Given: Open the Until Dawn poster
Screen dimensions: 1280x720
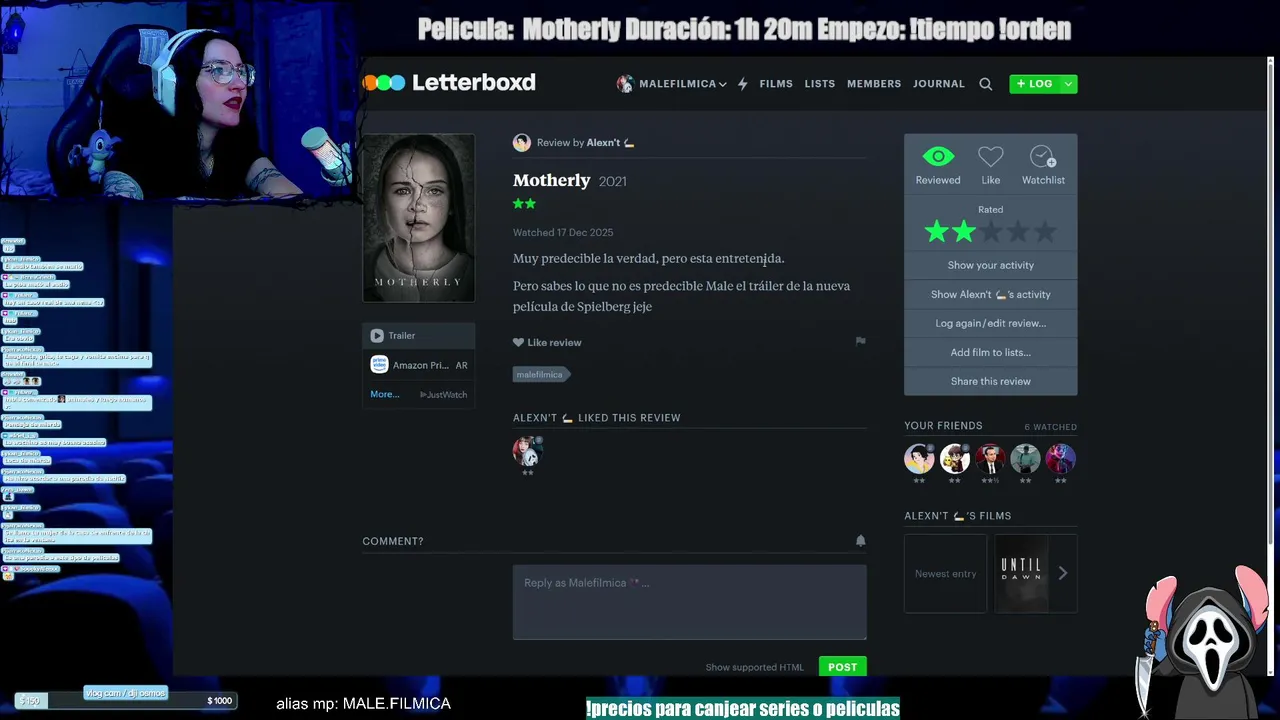Looking at the screenshot, I should click(x=1021, y=573).
